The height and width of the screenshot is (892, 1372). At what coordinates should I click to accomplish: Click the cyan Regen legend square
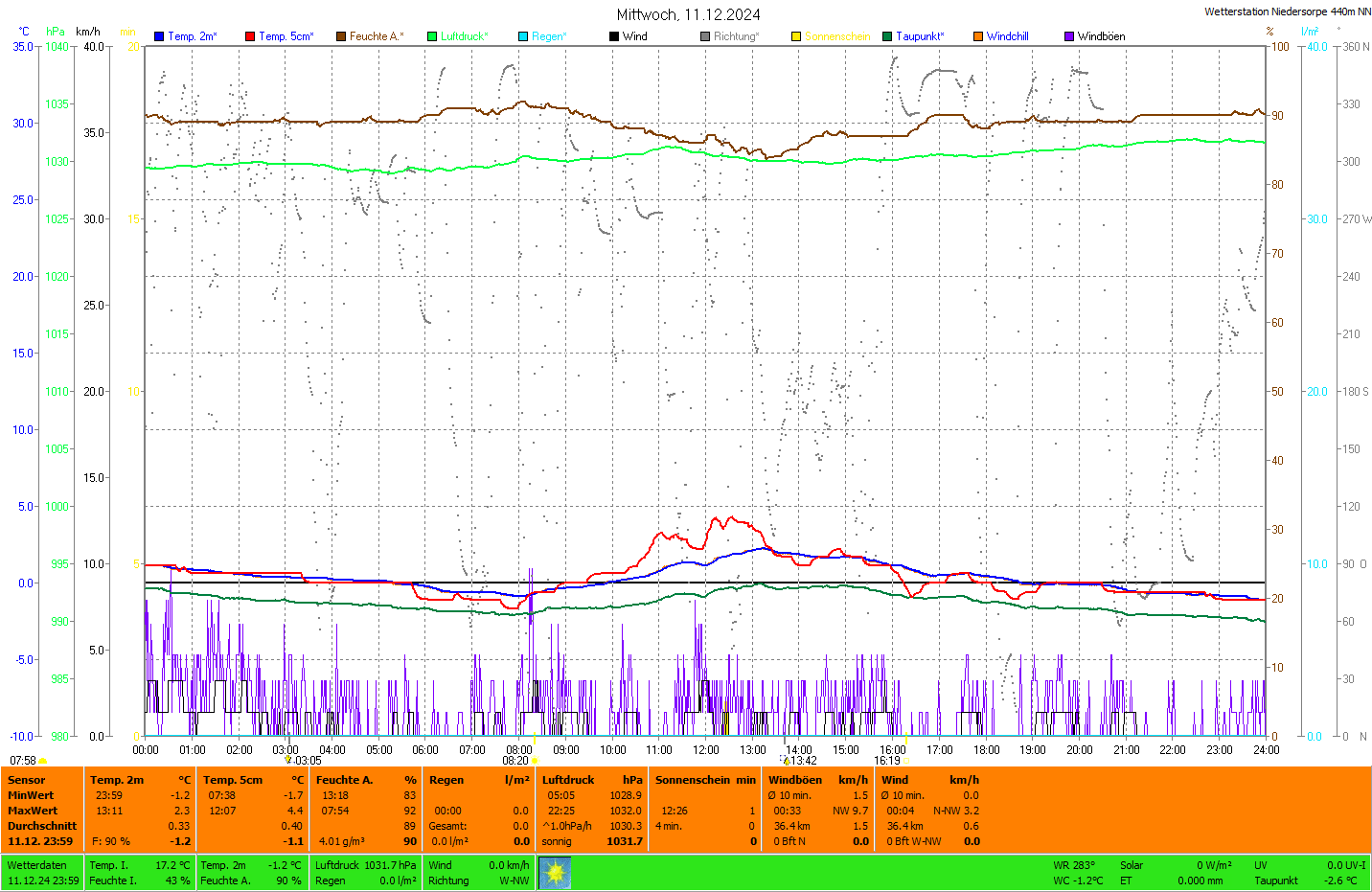click(523, 36)
